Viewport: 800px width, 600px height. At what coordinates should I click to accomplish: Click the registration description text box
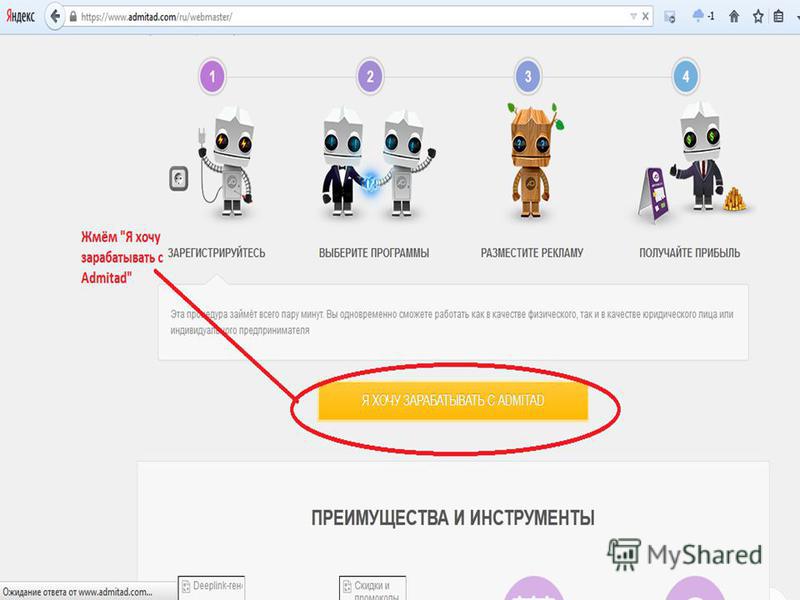coord(453,322)
